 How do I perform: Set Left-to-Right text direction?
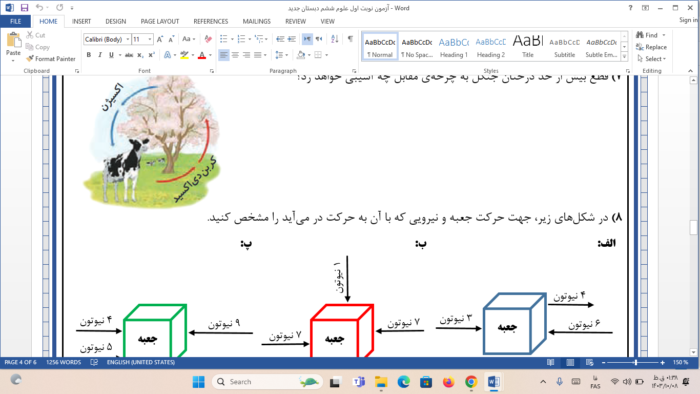tap(307, 39)
